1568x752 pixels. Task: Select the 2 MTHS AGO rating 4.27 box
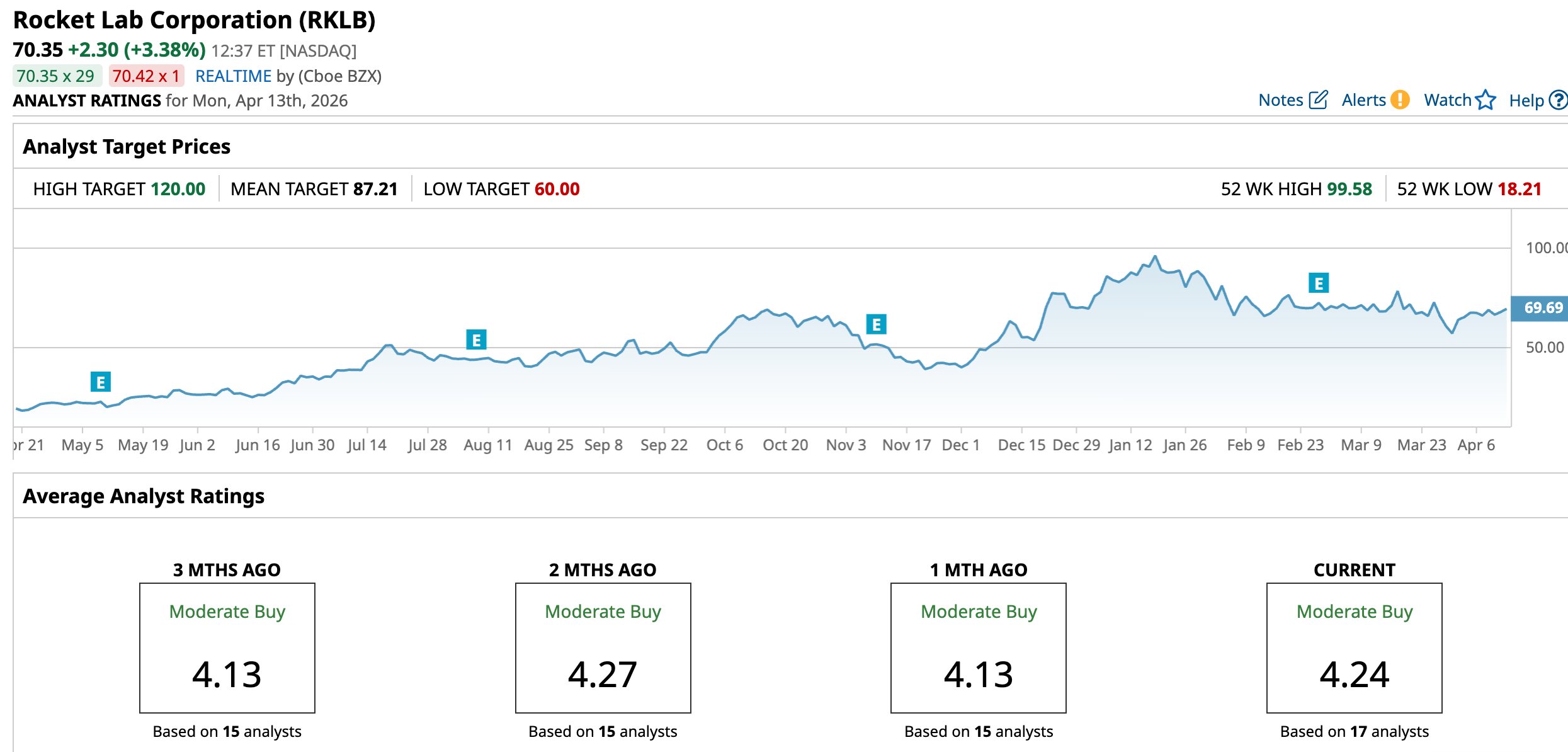coord(603,647)
